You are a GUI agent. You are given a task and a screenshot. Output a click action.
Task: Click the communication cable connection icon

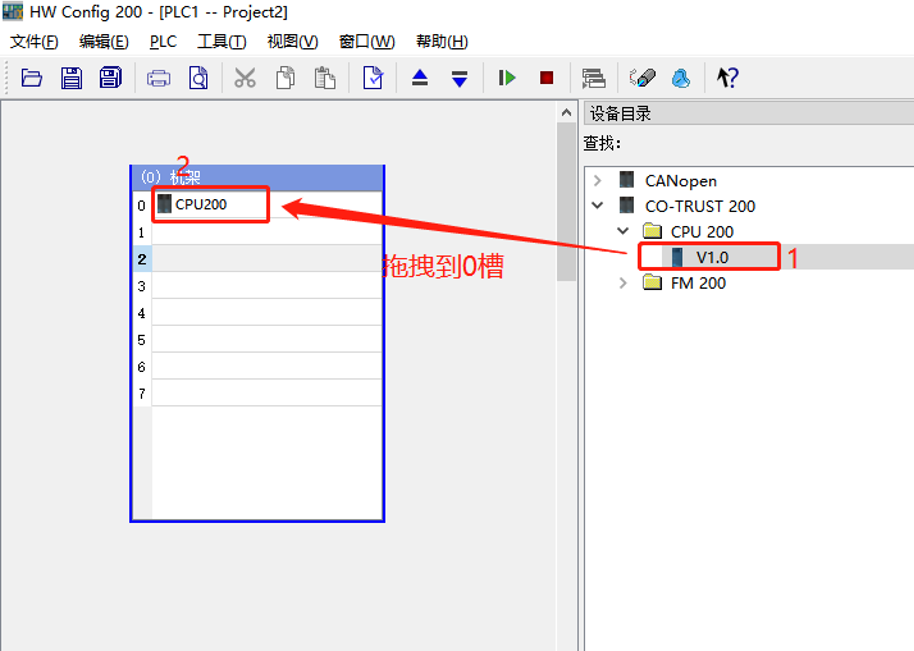click(642, 78)
